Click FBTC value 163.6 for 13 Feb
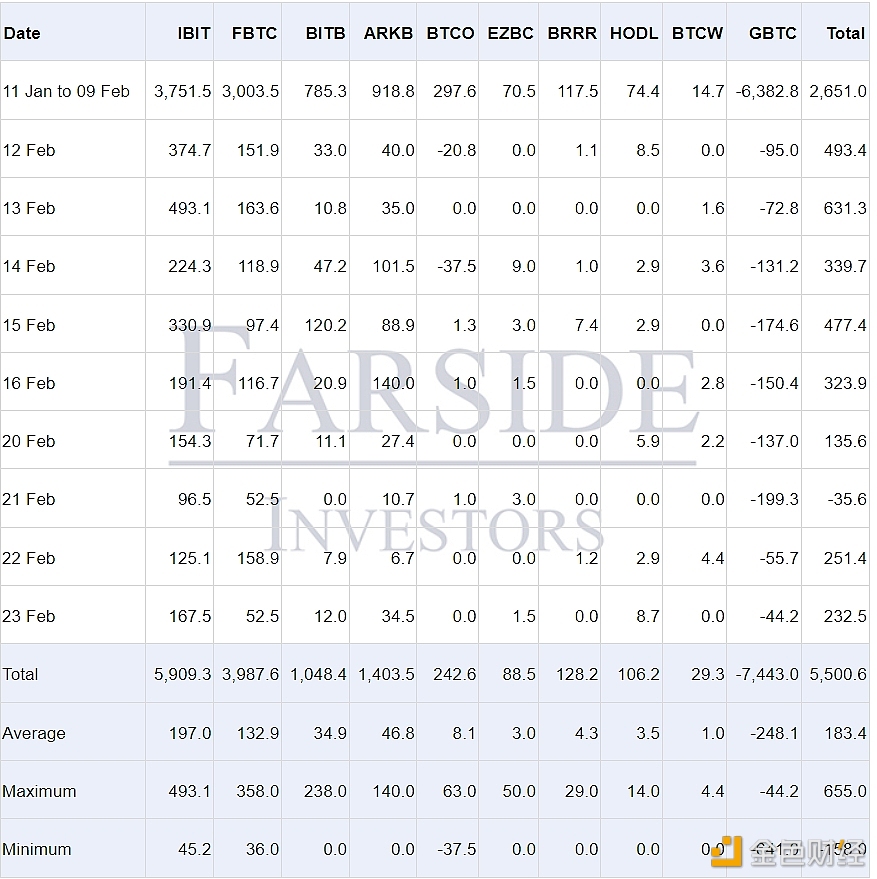The height and width of the screenshot is (879, 877). pos(257,208)
